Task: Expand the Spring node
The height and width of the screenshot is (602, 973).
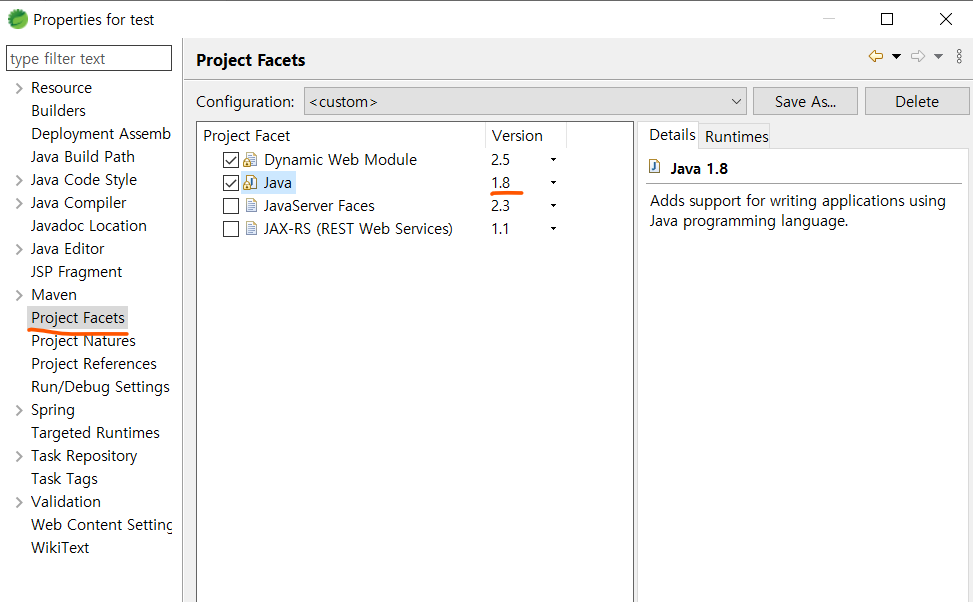Action: point(19,410)
